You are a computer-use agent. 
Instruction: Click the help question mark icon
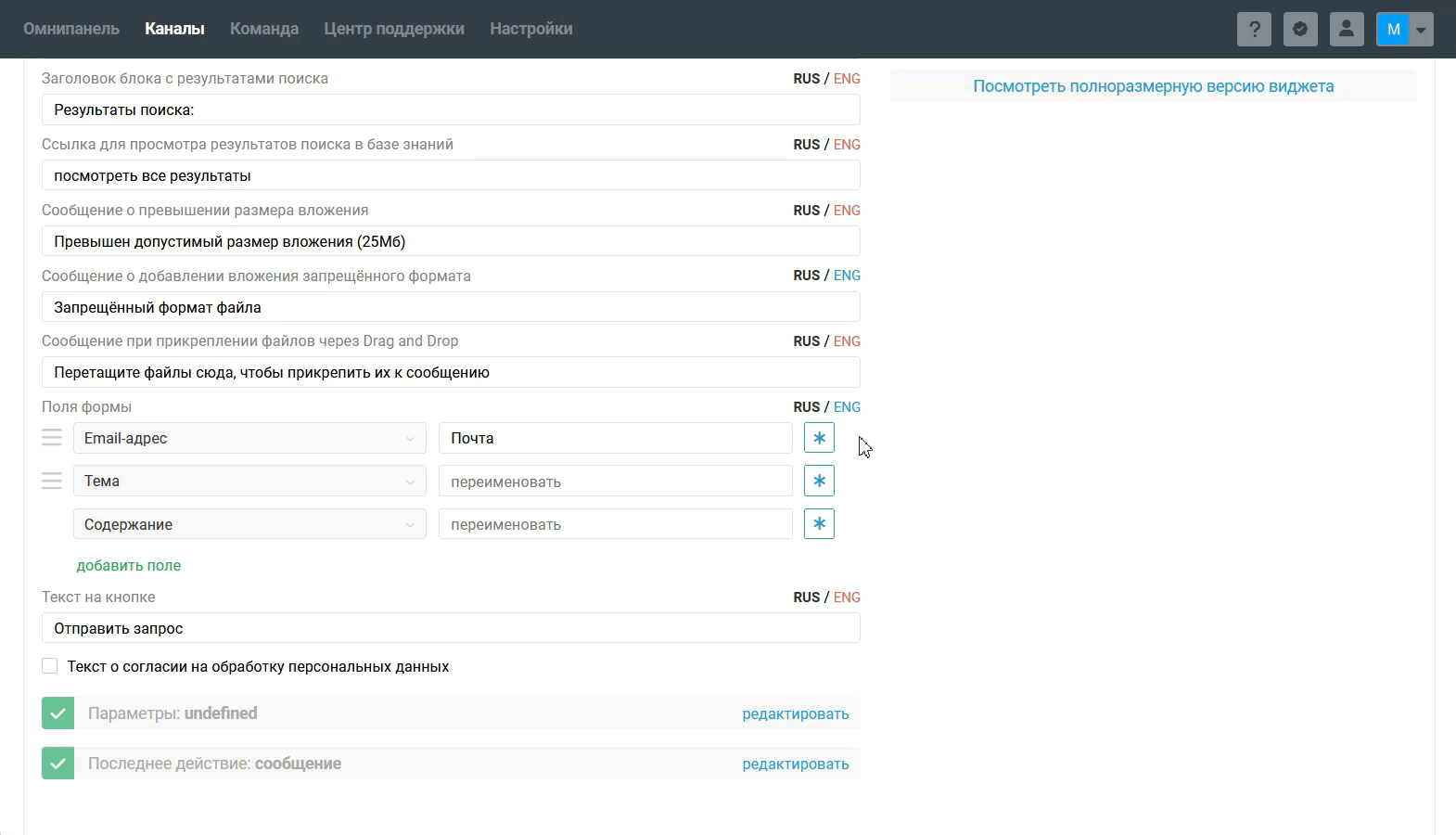pos(1254,29)
